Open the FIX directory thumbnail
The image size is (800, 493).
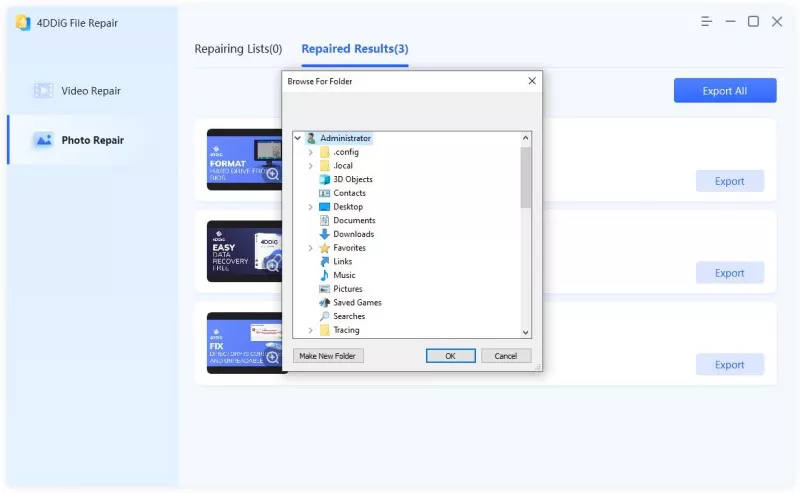point(244,343)
